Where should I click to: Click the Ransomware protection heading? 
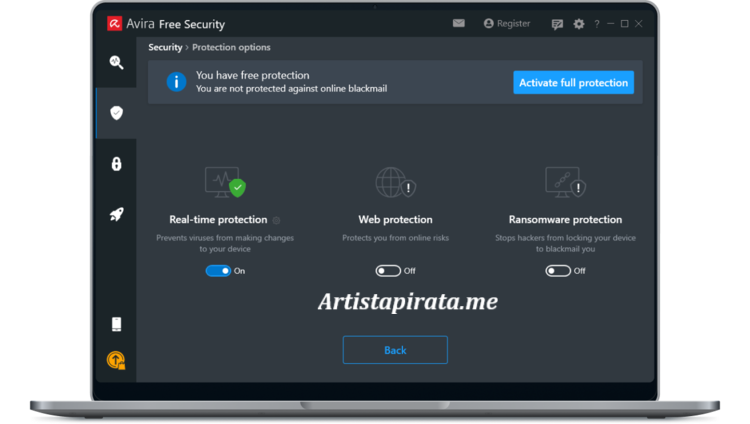(x=565, y=220)
